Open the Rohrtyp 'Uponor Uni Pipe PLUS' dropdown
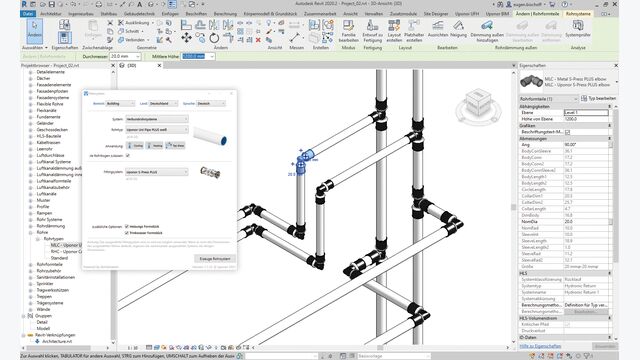The height and width of the screenshot is (360, 640). [x=157, y=129]
